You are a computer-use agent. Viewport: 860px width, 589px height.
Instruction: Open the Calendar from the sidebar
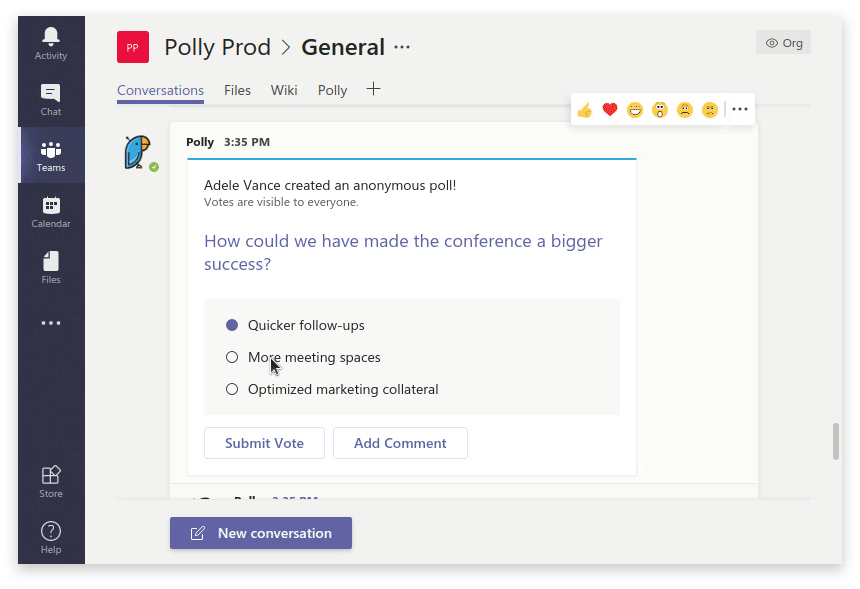click(51, 210)
